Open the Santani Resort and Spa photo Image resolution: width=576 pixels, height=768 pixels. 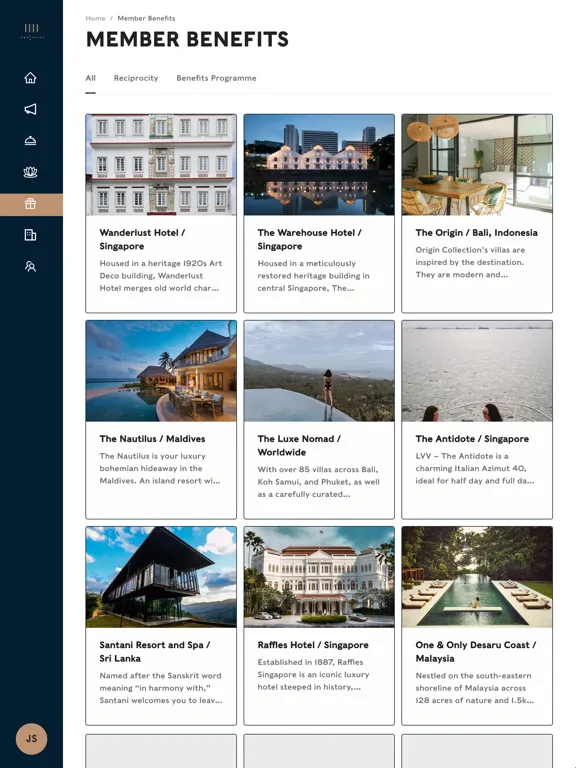[x=161, y=577]
